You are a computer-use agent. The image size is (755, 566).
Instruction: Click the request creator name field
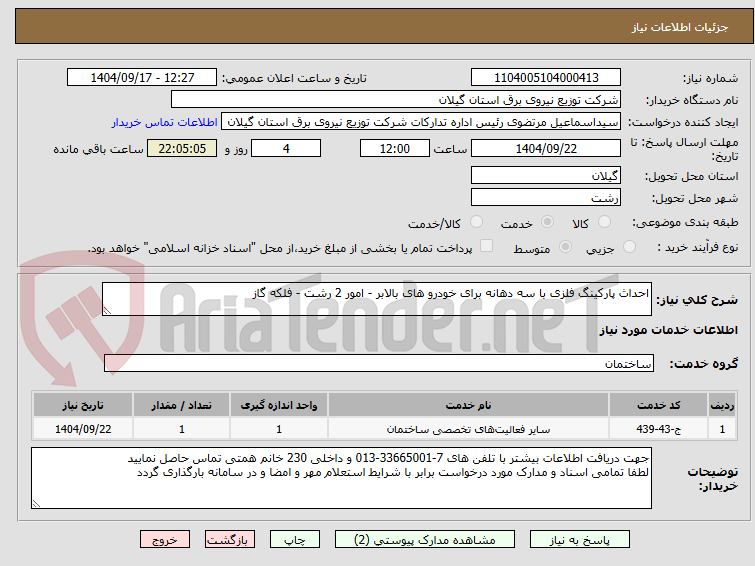point(421,122)
